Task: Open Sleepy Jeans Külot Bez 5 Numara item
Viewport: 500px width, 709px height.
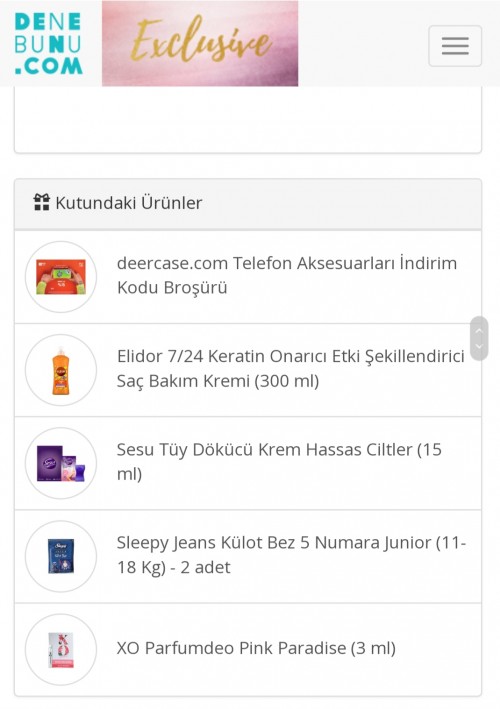Action: (x=291, y=555)
